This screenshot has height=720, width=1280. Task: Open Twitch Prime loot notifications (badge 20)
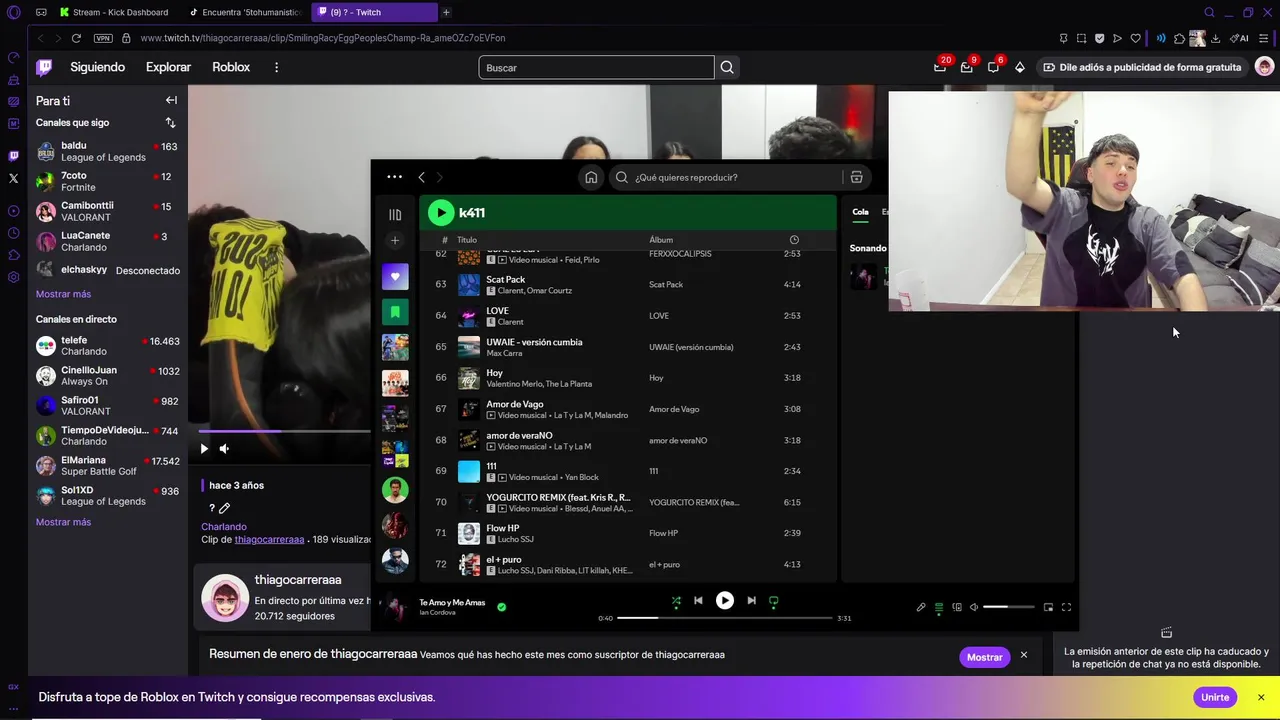[940, 67]
